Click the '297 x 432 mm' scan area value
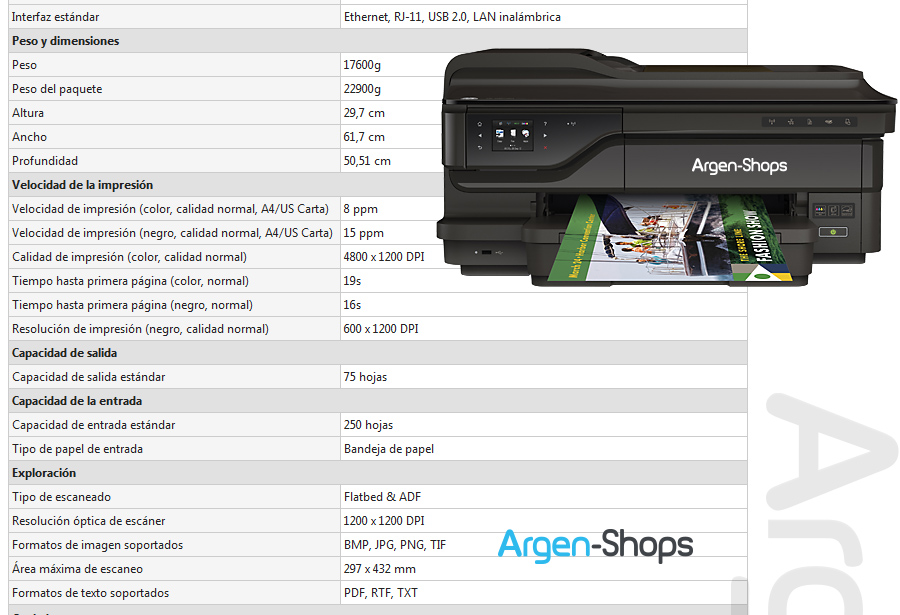The height and width of the screenshot is (615, 900). tap(380, 570)
